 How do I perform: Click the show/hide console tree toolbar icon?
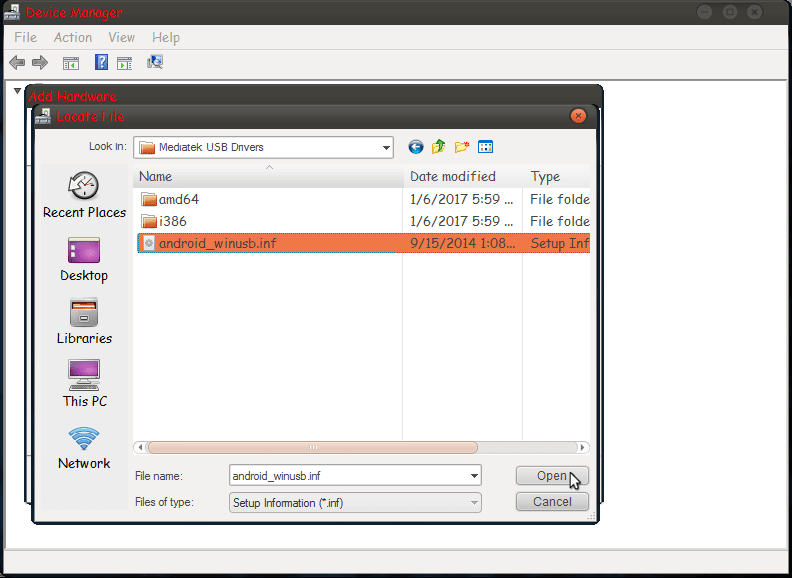[x=71, y=63]
